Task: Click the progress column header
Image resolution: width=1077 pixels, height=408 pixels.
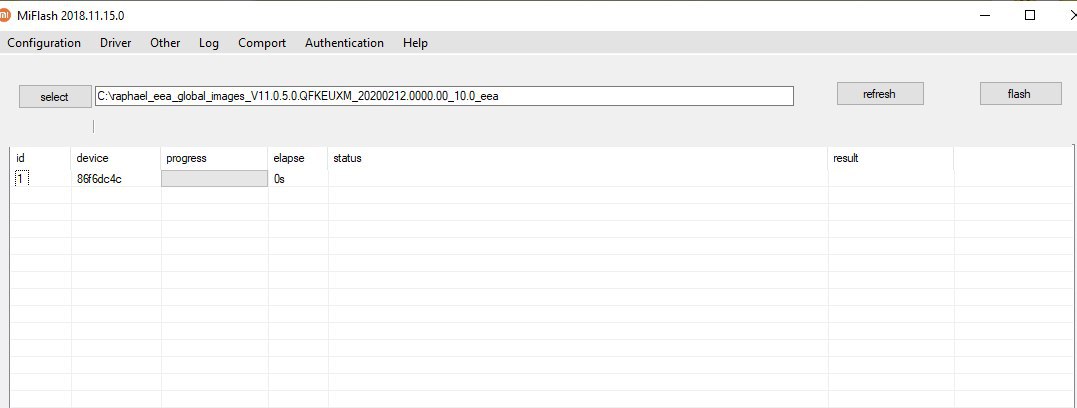Action: coord(214,158)
